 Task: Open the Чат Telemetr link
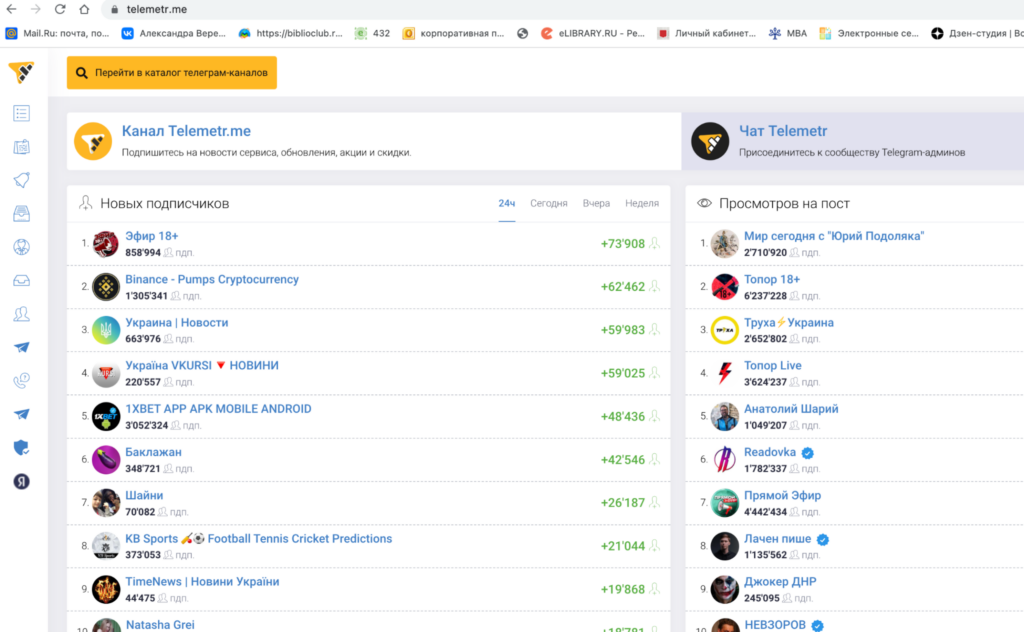tap(783, 131)
